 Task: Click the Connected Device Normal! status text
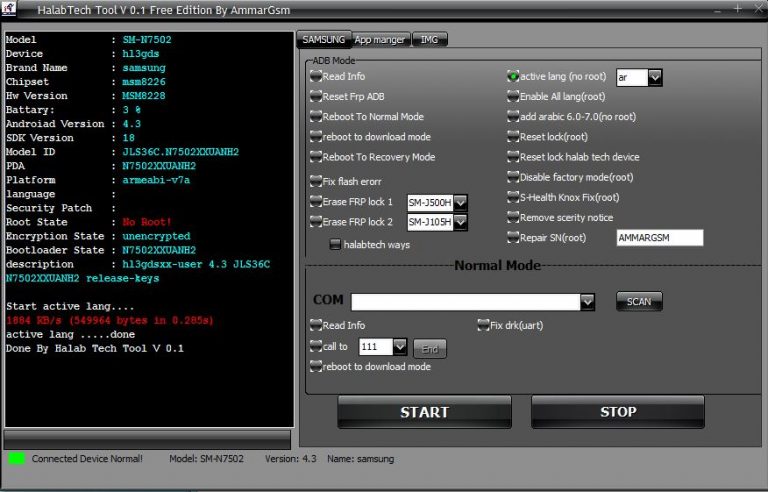point(87,459)
